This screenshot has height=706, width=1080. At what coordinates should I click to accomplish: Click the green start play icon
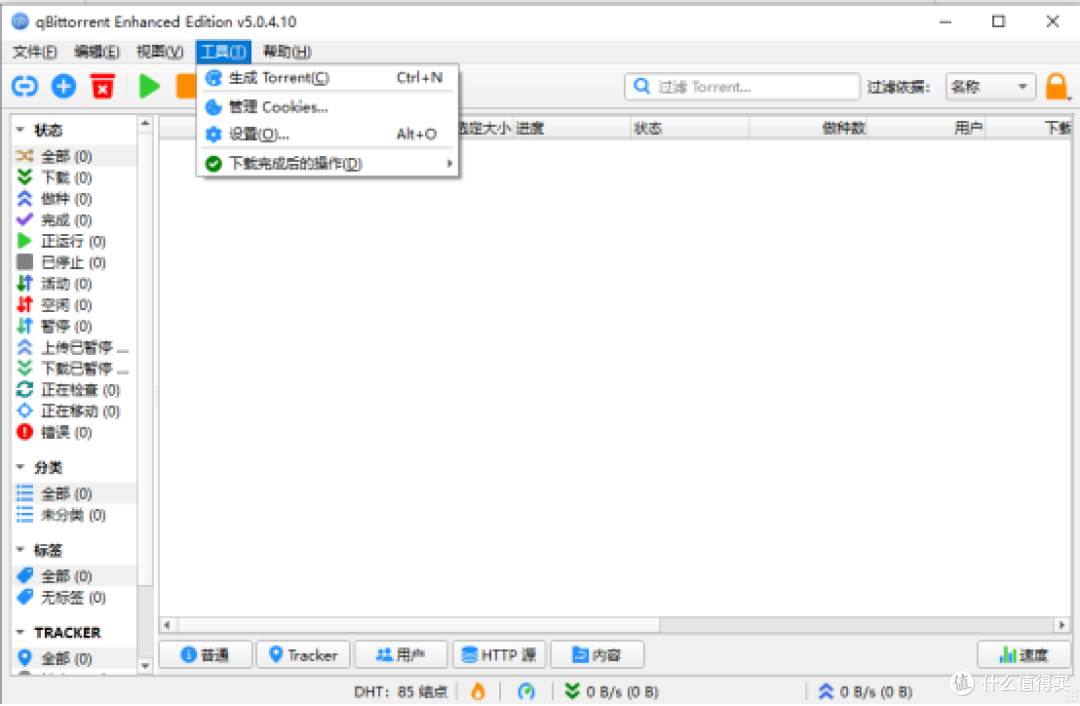149,87
